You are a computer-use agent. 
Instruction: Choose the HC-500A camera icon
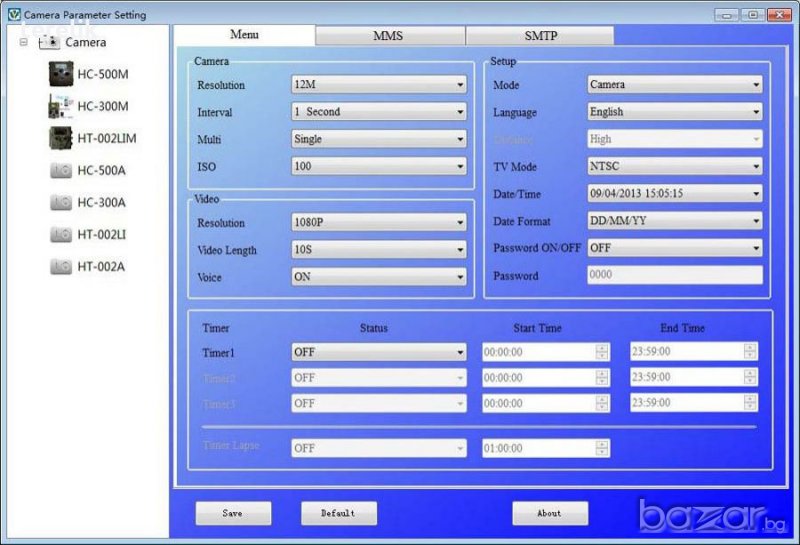tap(61, 170)
